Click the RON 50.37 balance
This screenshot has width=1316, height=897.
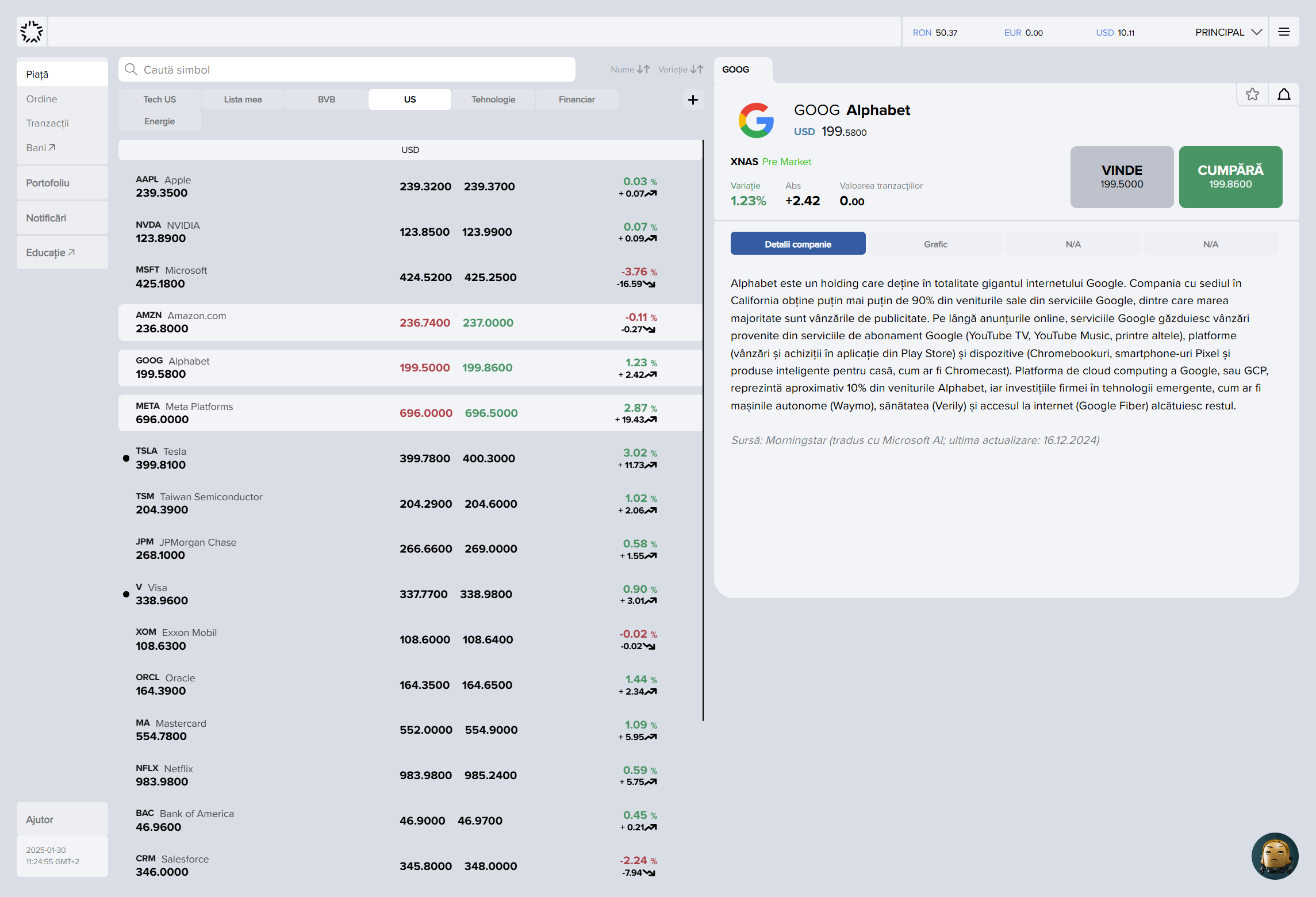click(935, 33)
